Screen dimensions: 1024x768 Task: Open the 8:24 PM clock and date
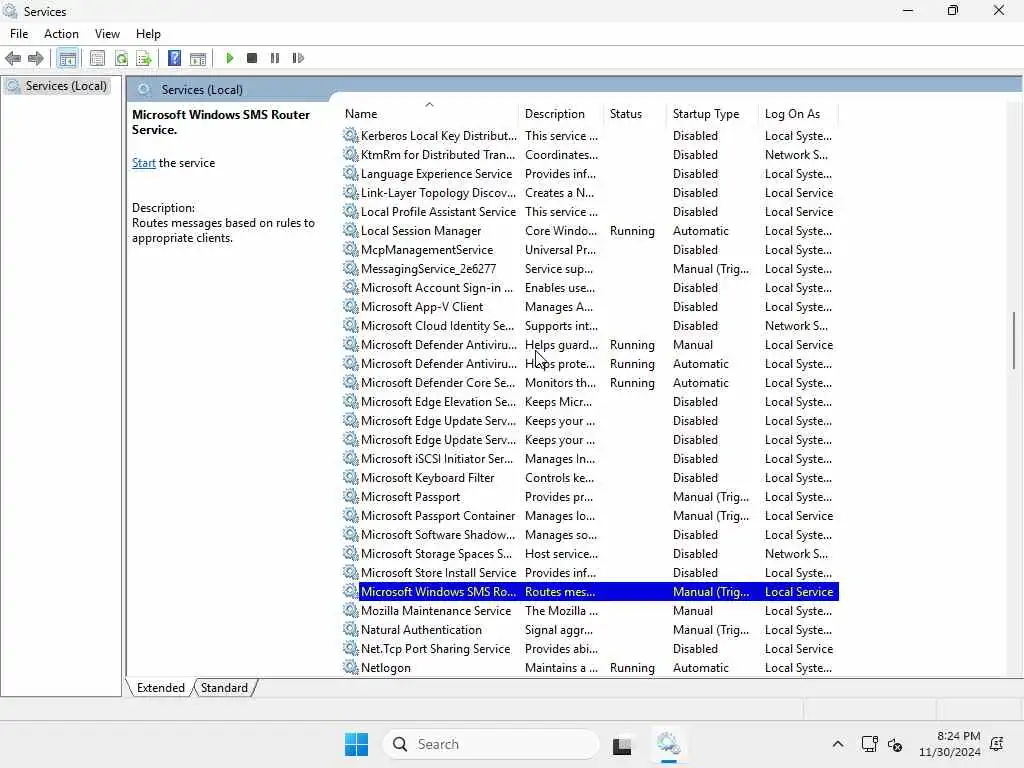950,744
